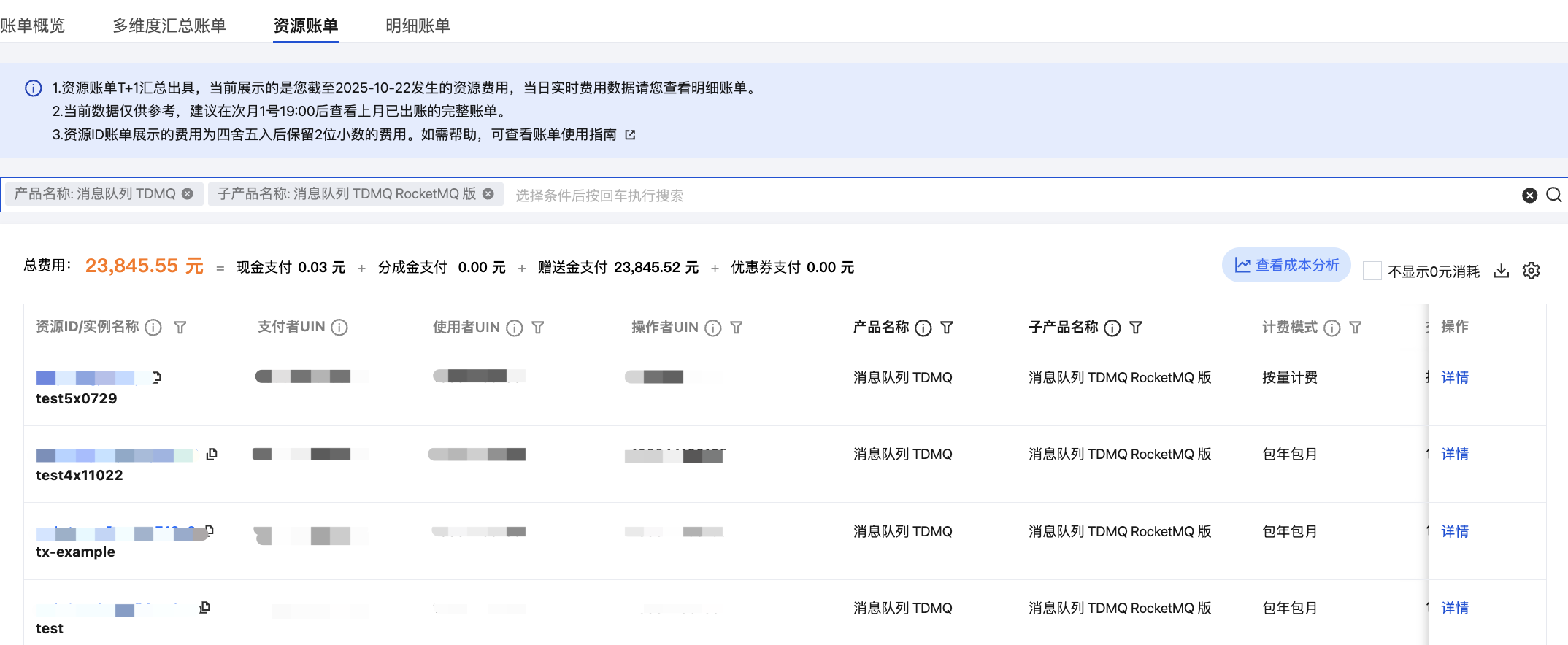
Task: Copy the resource ID for test4x11022
Action: click(x=212, y=454)
